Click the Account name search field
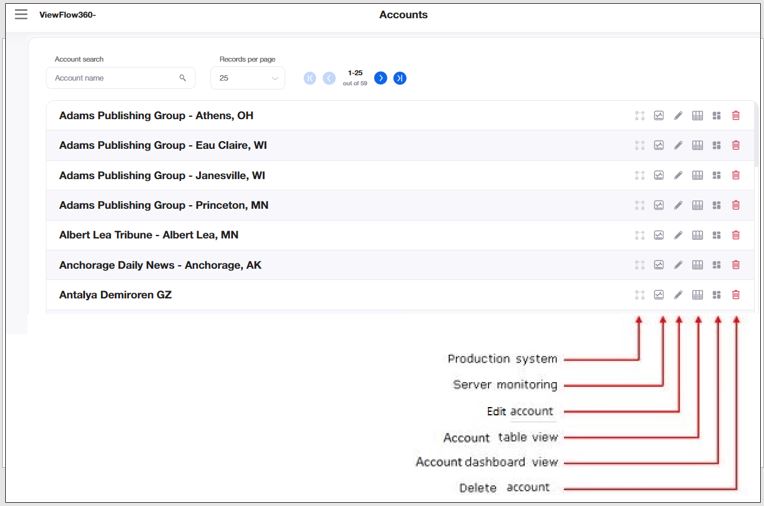 point(112,78)
